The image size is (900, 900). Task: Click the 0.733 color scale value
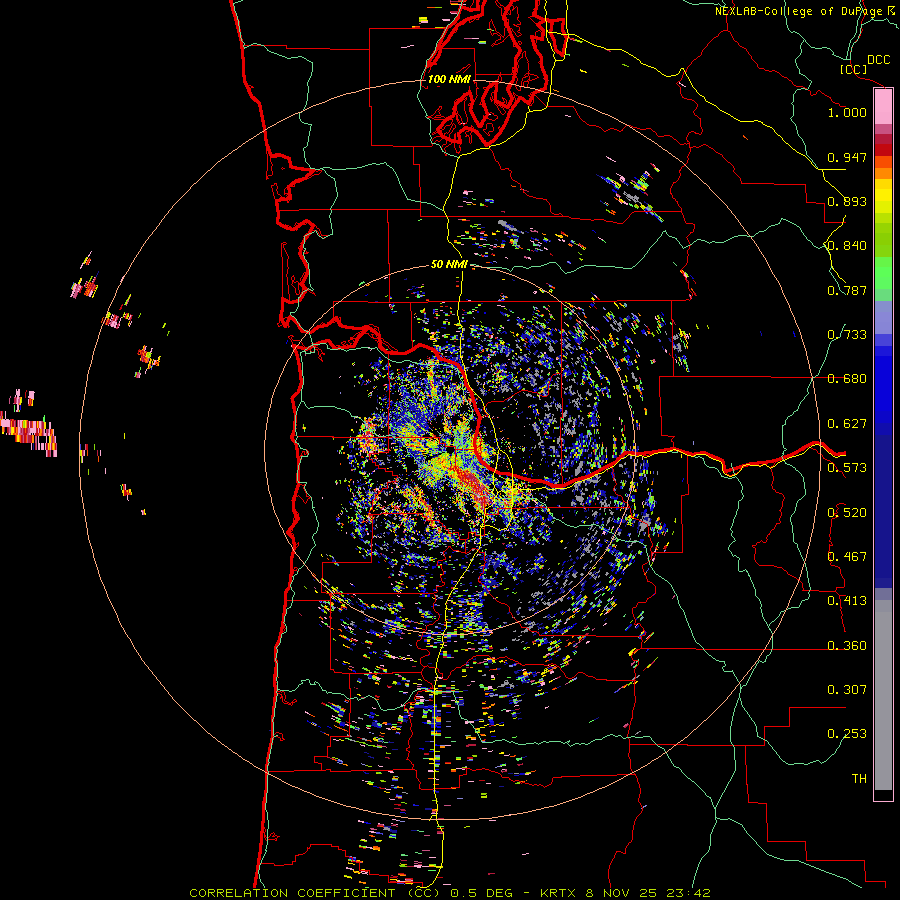pos(847,335)
